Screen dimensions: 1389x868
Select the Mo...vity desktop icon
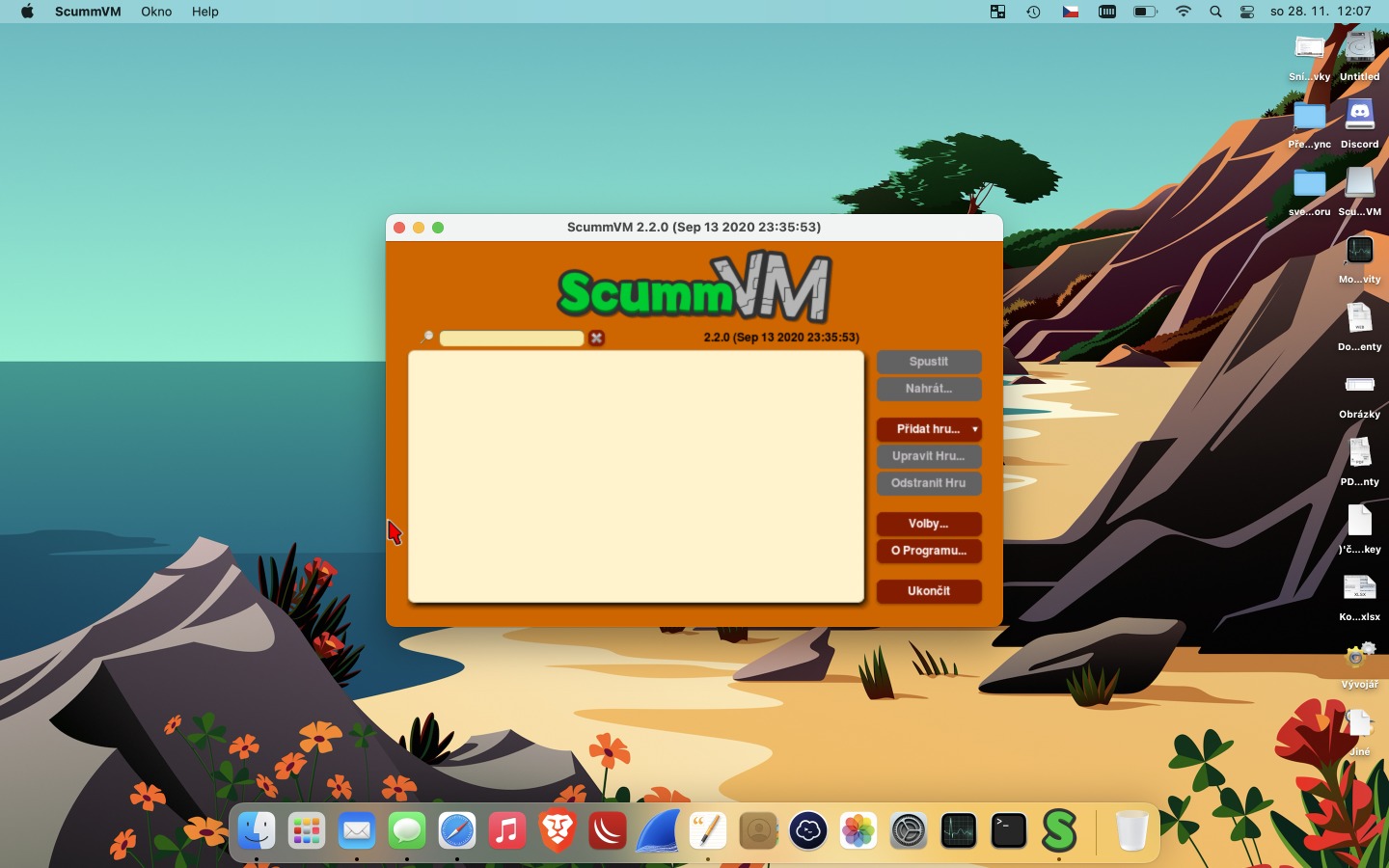click(1360, 258)
